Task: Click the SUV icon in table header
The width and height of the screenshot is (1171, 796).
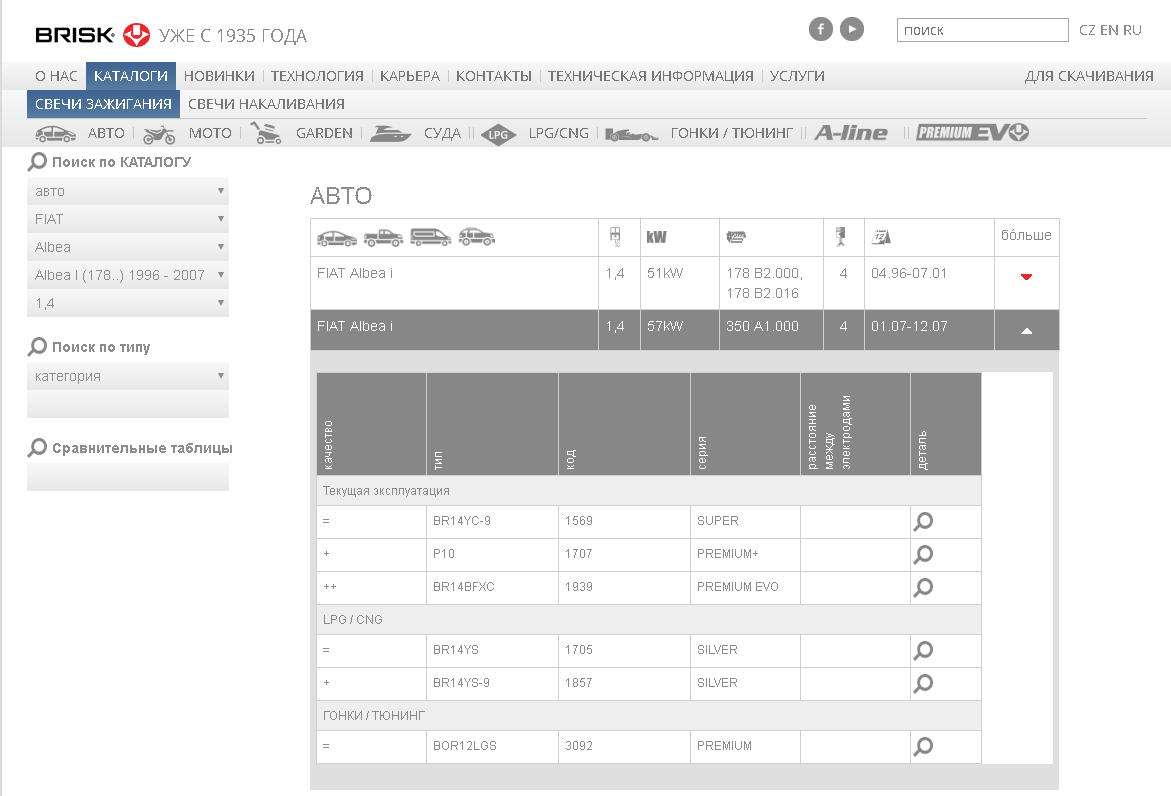Action: pos(476,237)
